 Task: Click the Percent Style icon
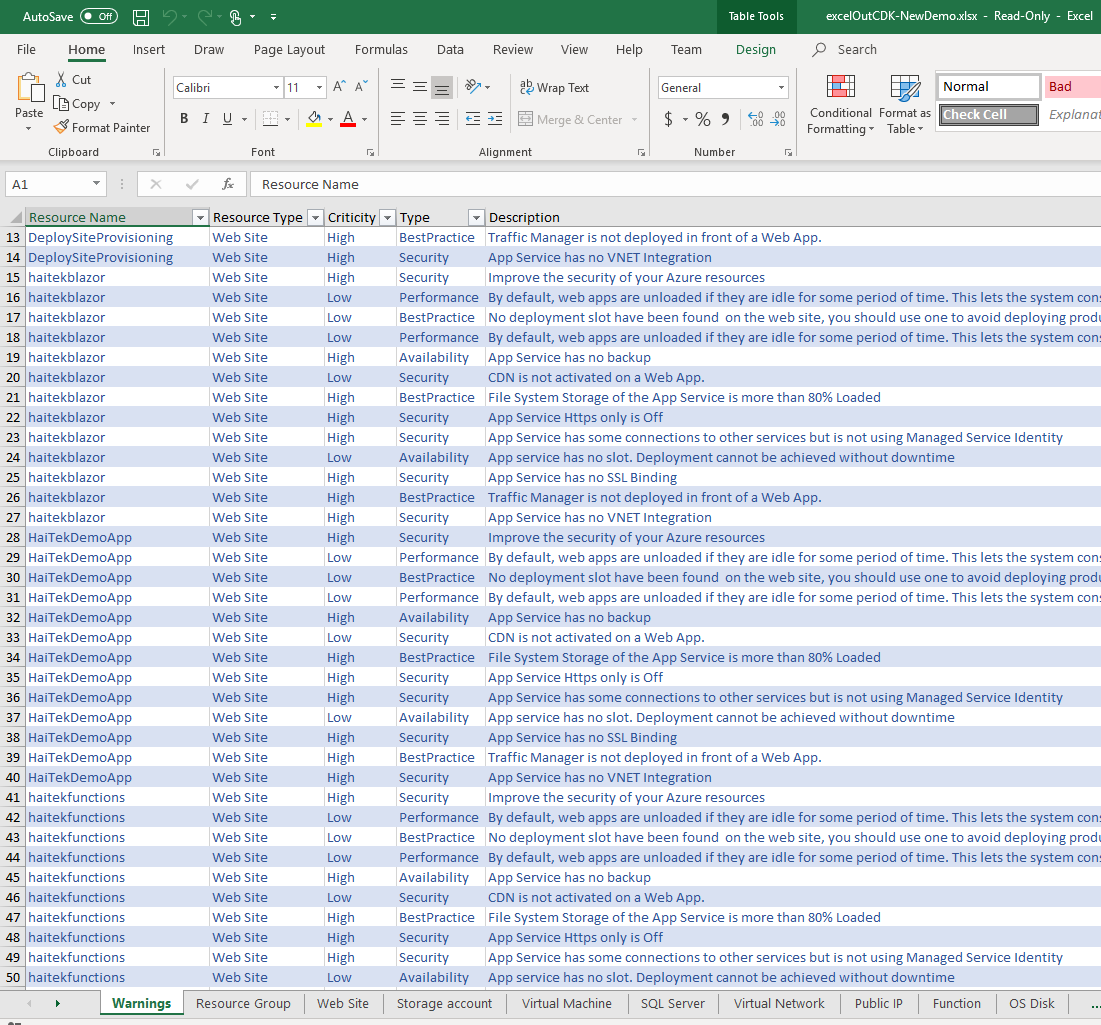click(x=703, y=119)
